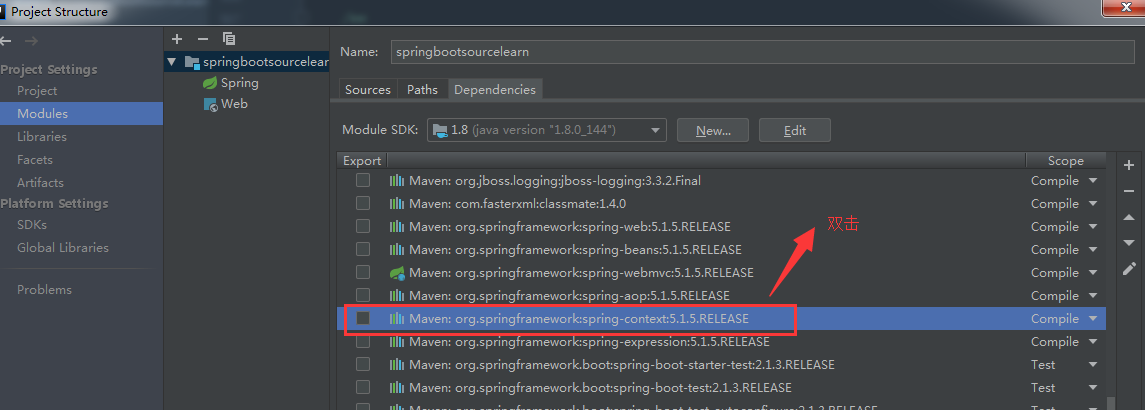Open Global Libraries settings
1145x410 pixels.
[63, 248]
